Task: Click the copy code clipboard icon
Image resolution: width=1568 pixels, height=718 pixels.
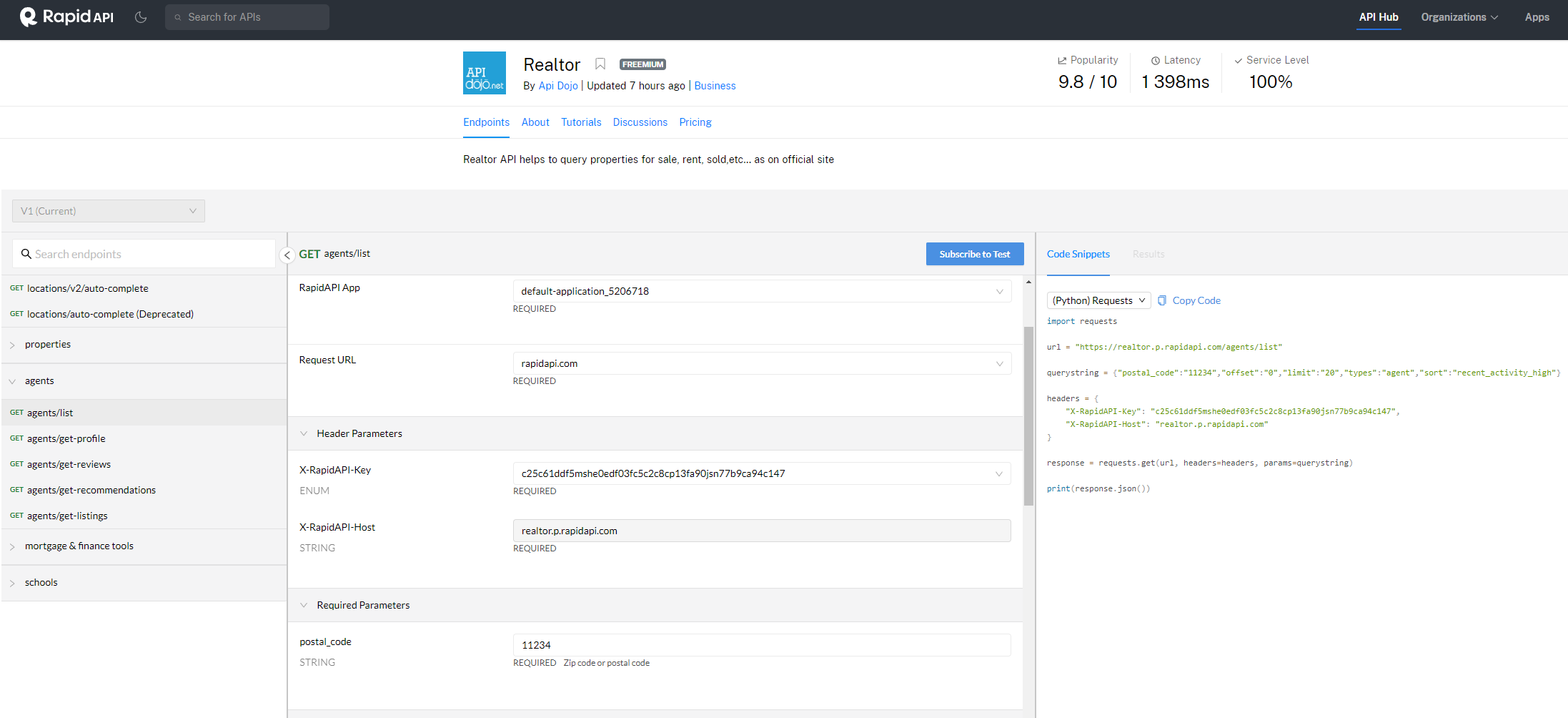Action: tap(1162, 300)
